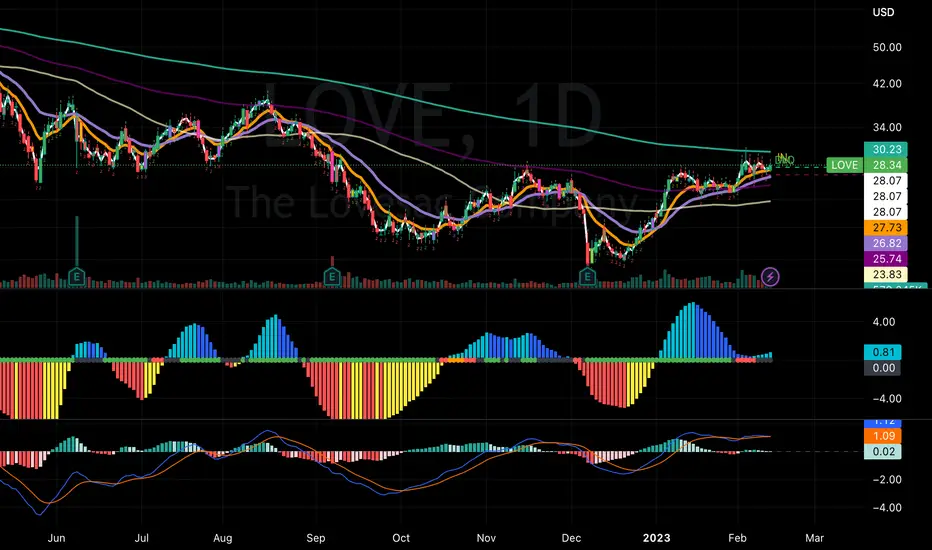The width and height of the screenshot is (932, 550).
Task: Open the December earnings E marker
Action: (x=587, y=276)
